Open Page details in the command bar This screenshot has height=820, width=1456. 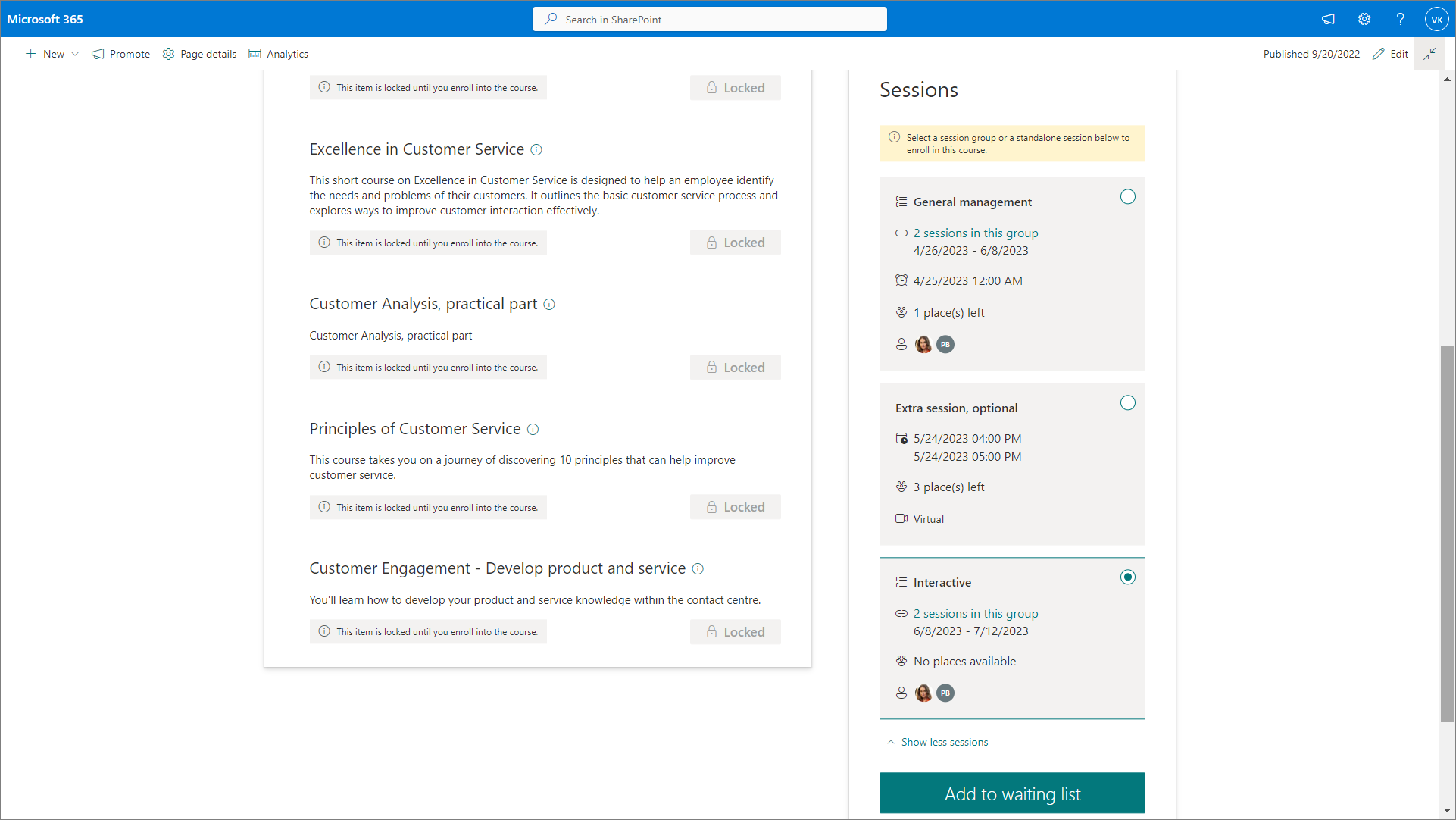pos(200,55)
